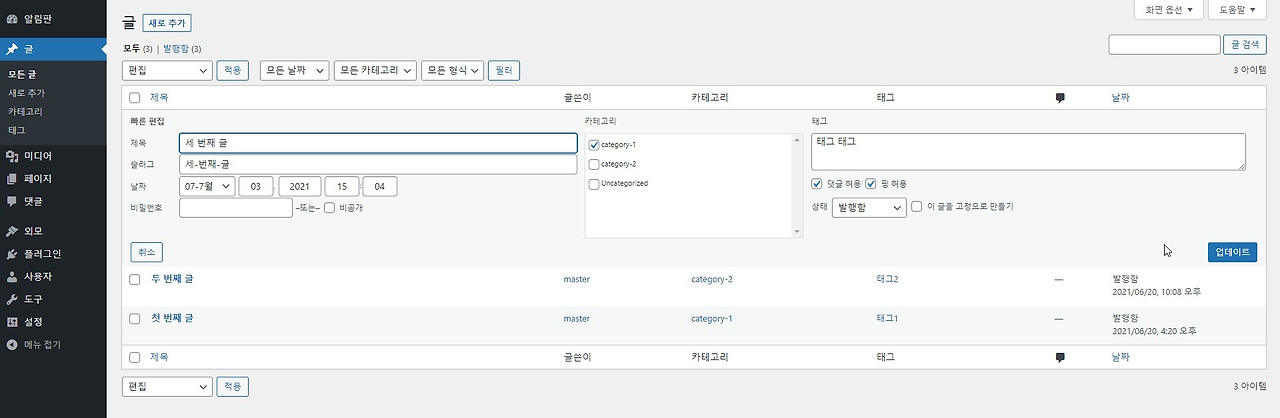This screenshot has height=418, width=1280.
Task: Click 취소 cancel button
Action: tap(146, 252)
